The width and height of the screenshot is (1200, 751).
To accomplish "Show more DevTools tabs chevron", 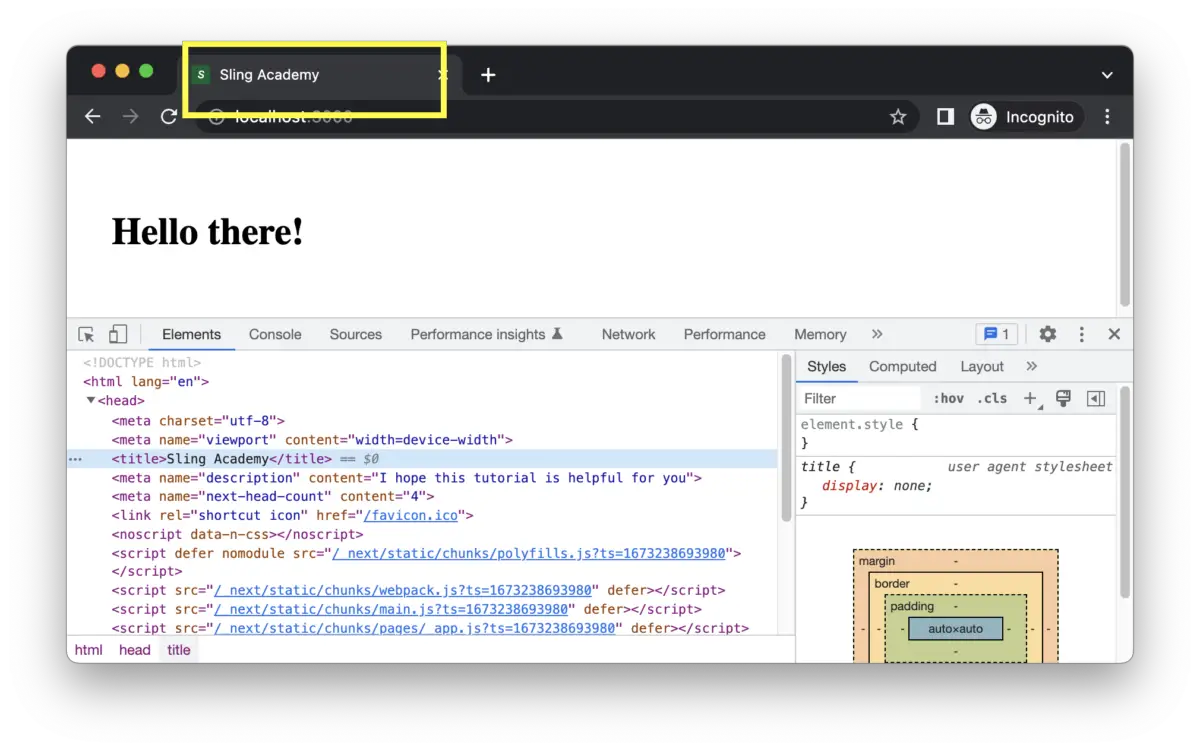I will coord(877,334).
